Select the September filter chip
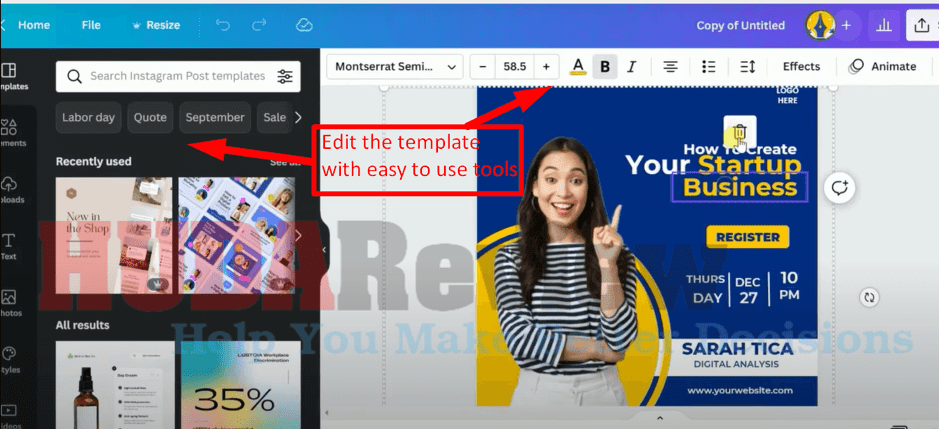This screenshot has width=939, height=429. pyautogui.click(x=215, y=117)
